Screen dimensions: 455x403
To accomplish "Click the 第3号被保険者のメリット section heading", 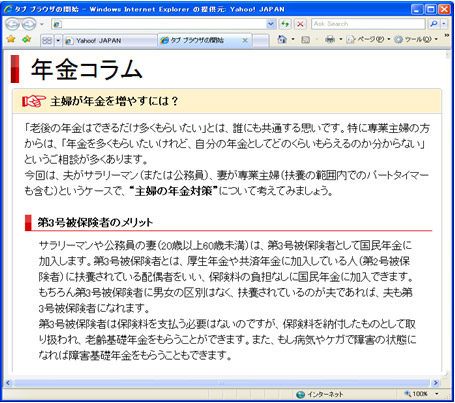I will 95,222.
